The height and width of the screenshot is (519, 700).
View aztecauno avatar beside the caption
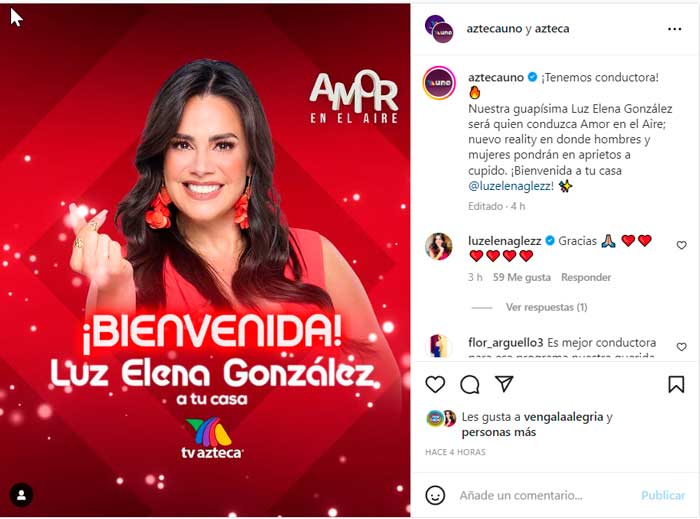coord(439,83)
